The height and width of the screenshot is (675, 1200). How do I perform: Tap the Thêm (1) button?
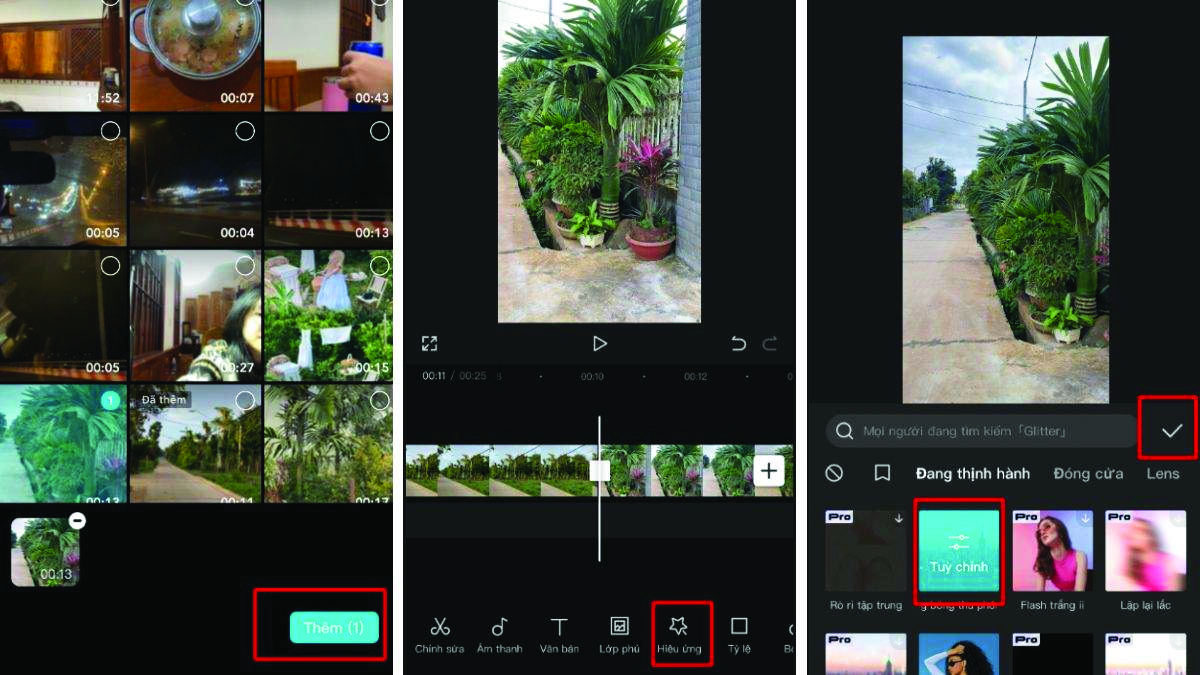[335, 627]
